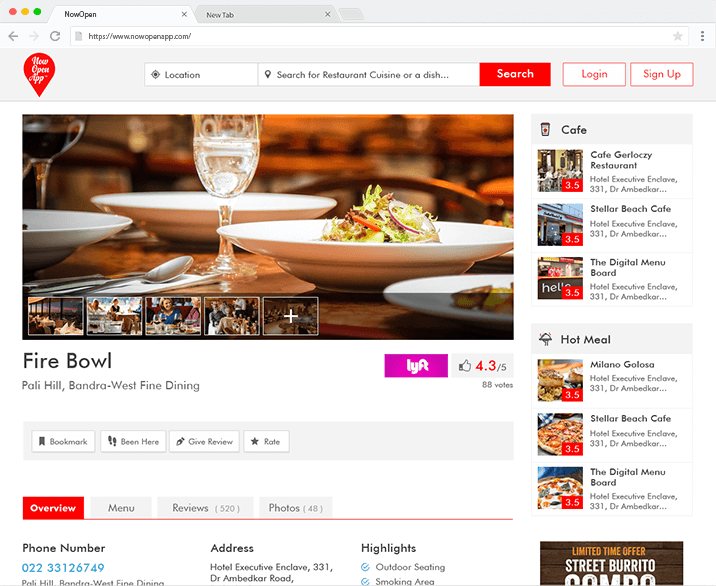
Task: Click the thumbs-up rating icon
Action: point(465,366)
